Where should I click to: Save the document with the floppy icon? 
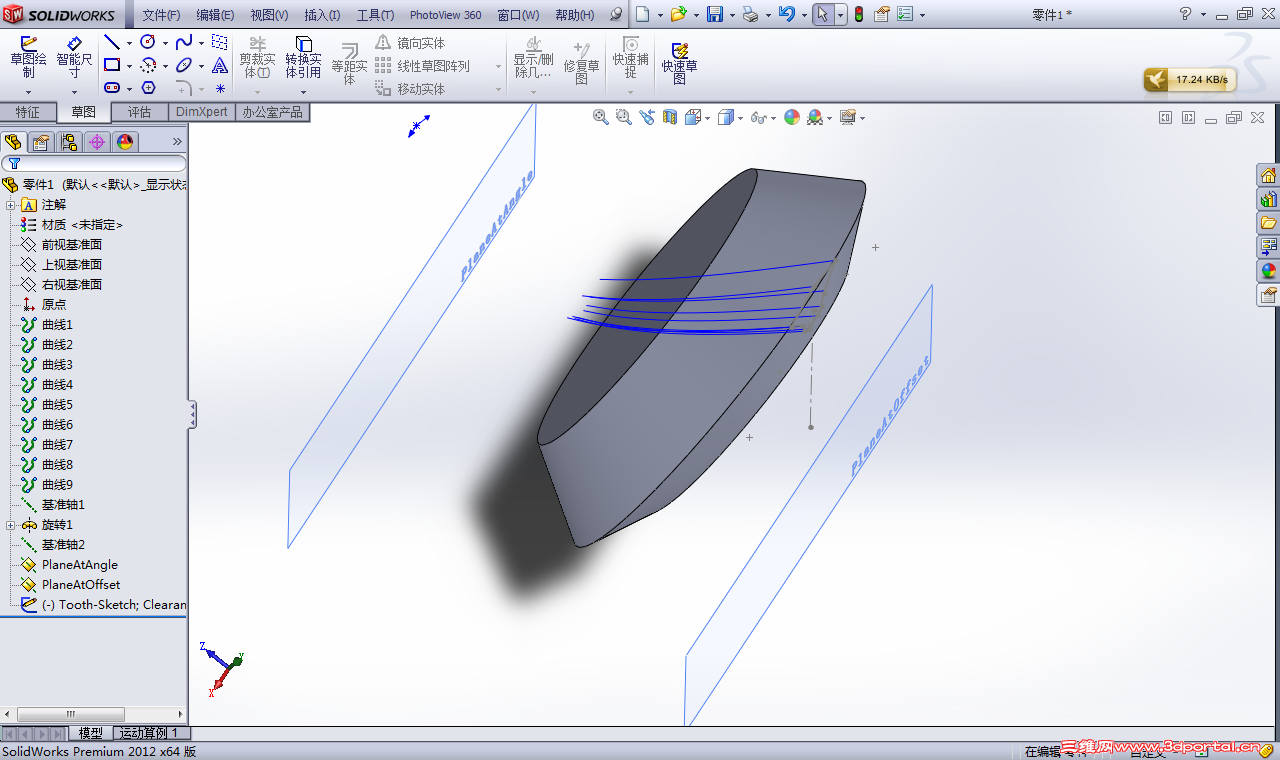point(715,14)
